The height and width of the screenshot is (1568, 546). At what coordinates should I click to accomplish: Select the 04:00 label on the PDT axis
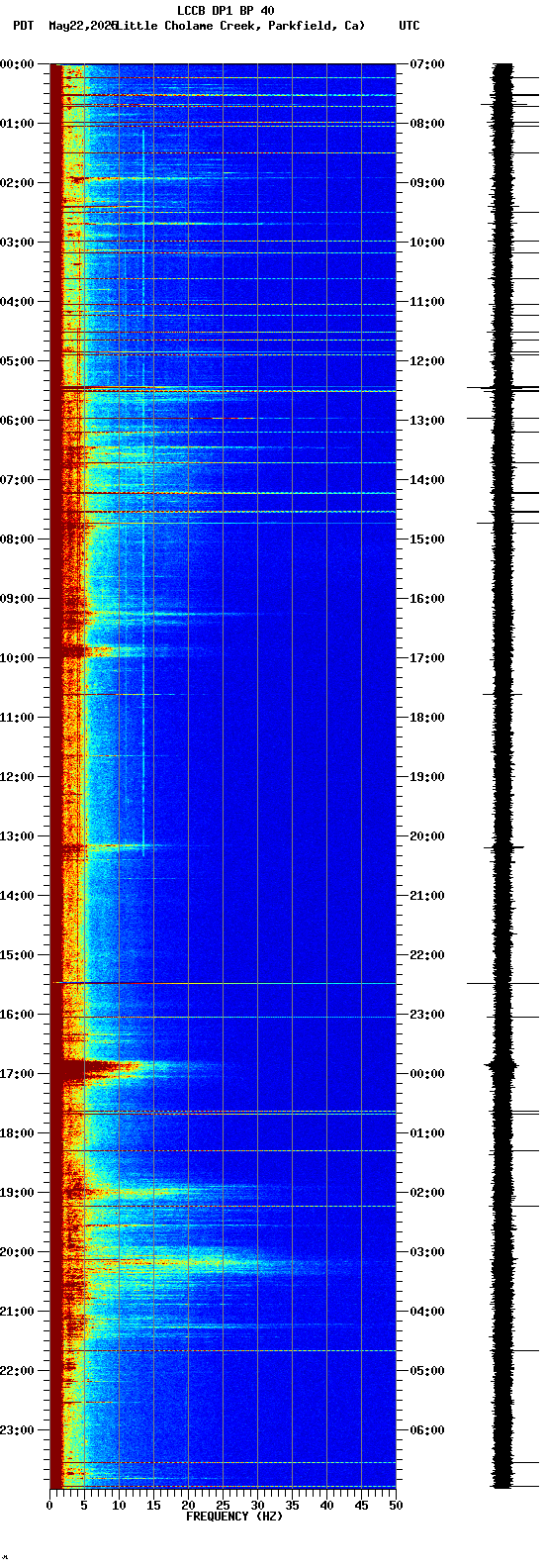18,302
